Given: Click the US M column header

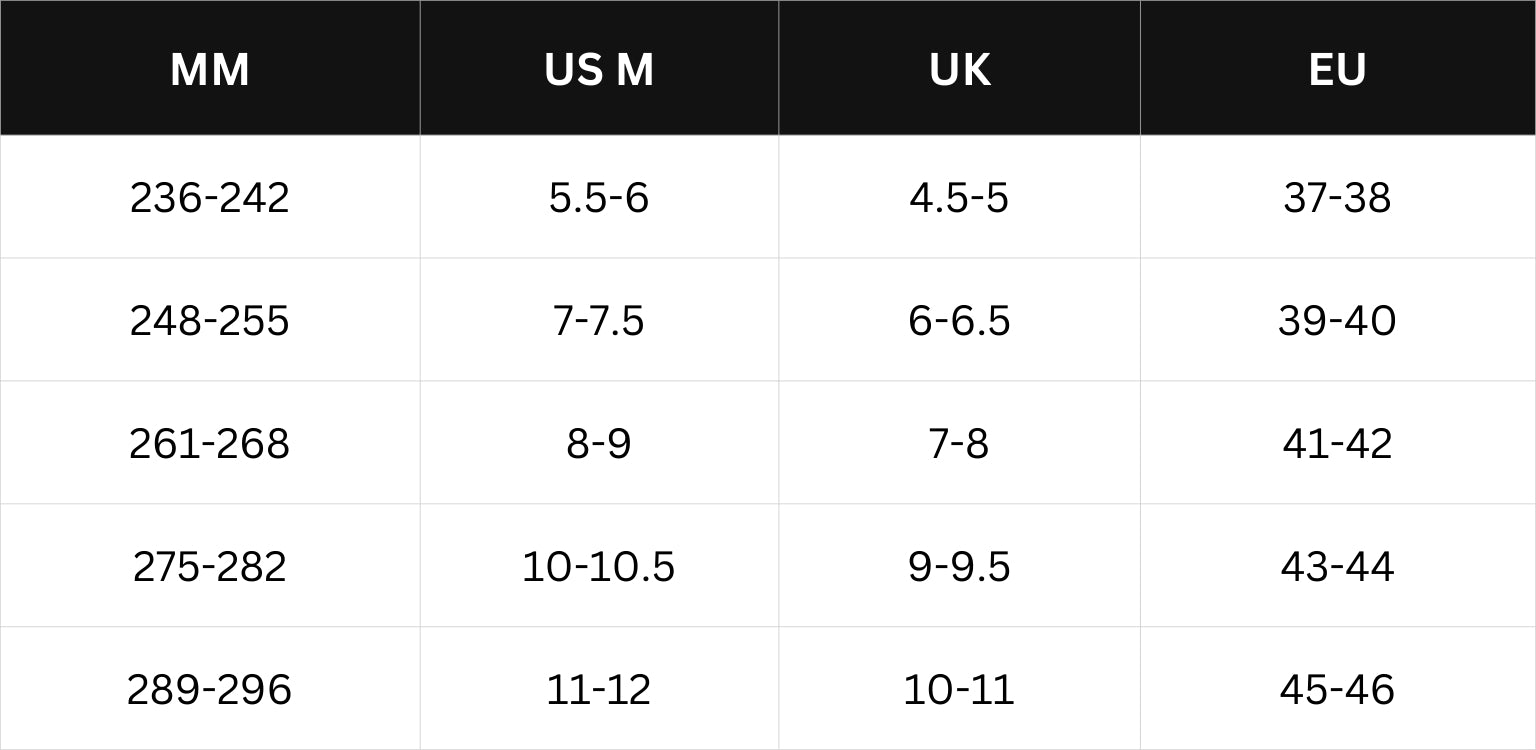Looking at the screenshot, I should click(x=599, y=68).
